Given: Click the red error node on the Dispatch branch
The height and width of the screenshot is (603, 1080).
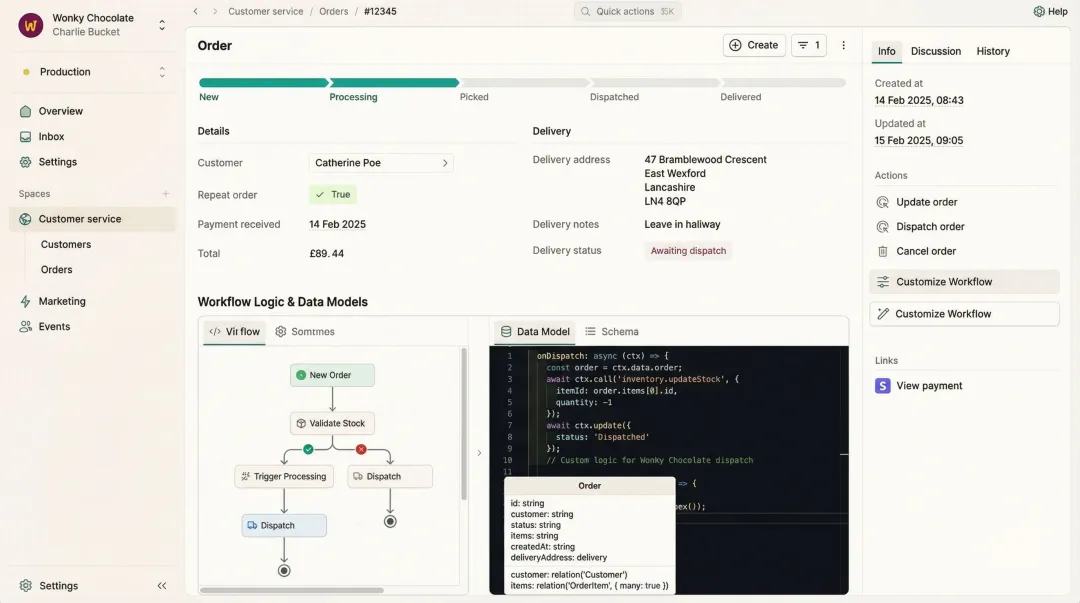Looking at the screenshot, I should coord(360,449).
